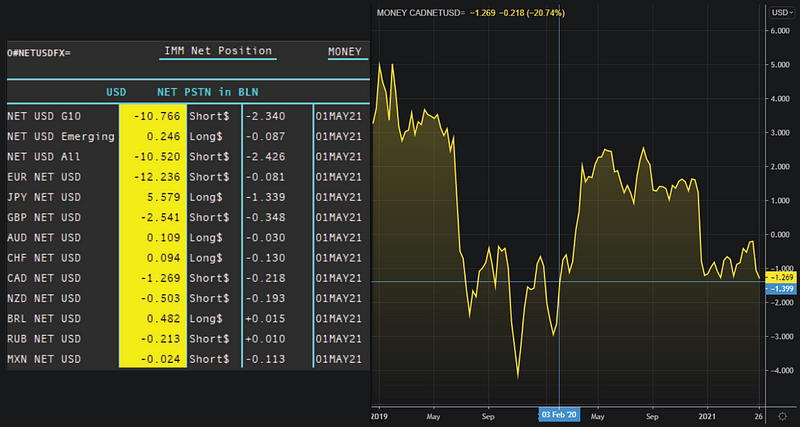Image resolution: width=800 pixels, height=427 pixels.
Task: Select the NET USD G10 row label
Action: tap(44, 116)
